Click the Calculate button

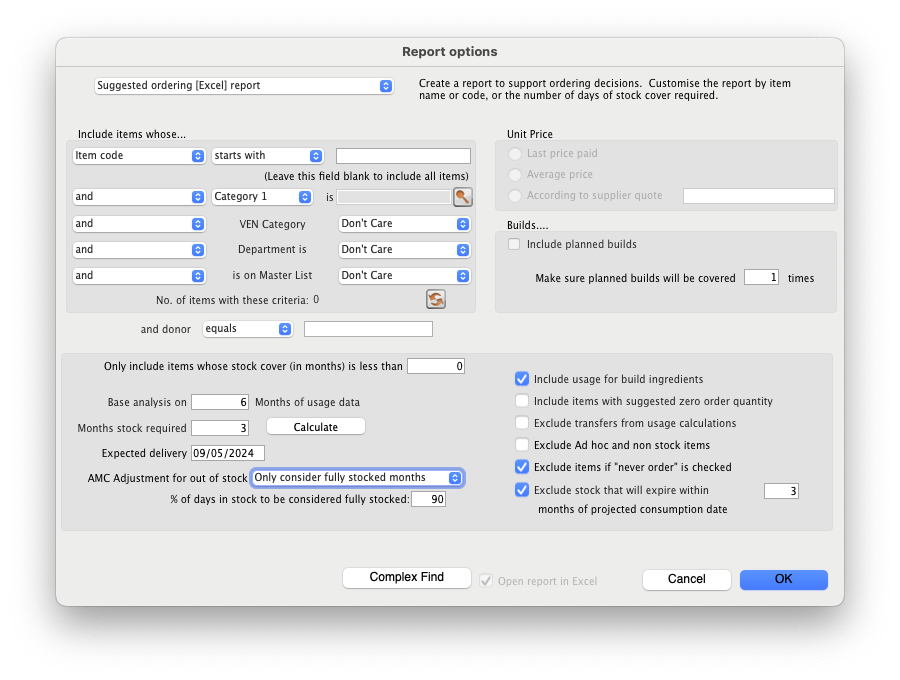tap(315, 427)
